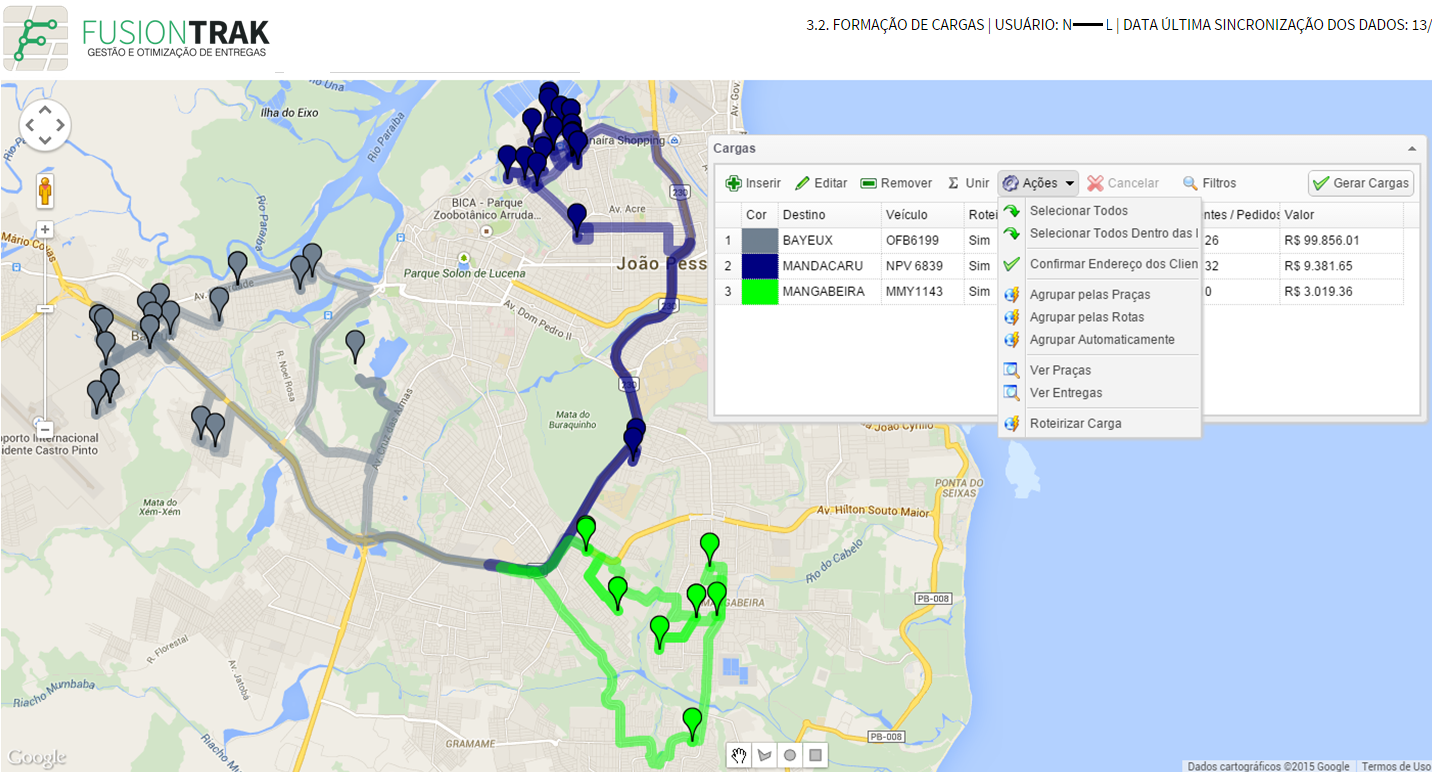Screen dimensions: 1432x775
Task: Zoom in with the map plus button
Action: 45,229
